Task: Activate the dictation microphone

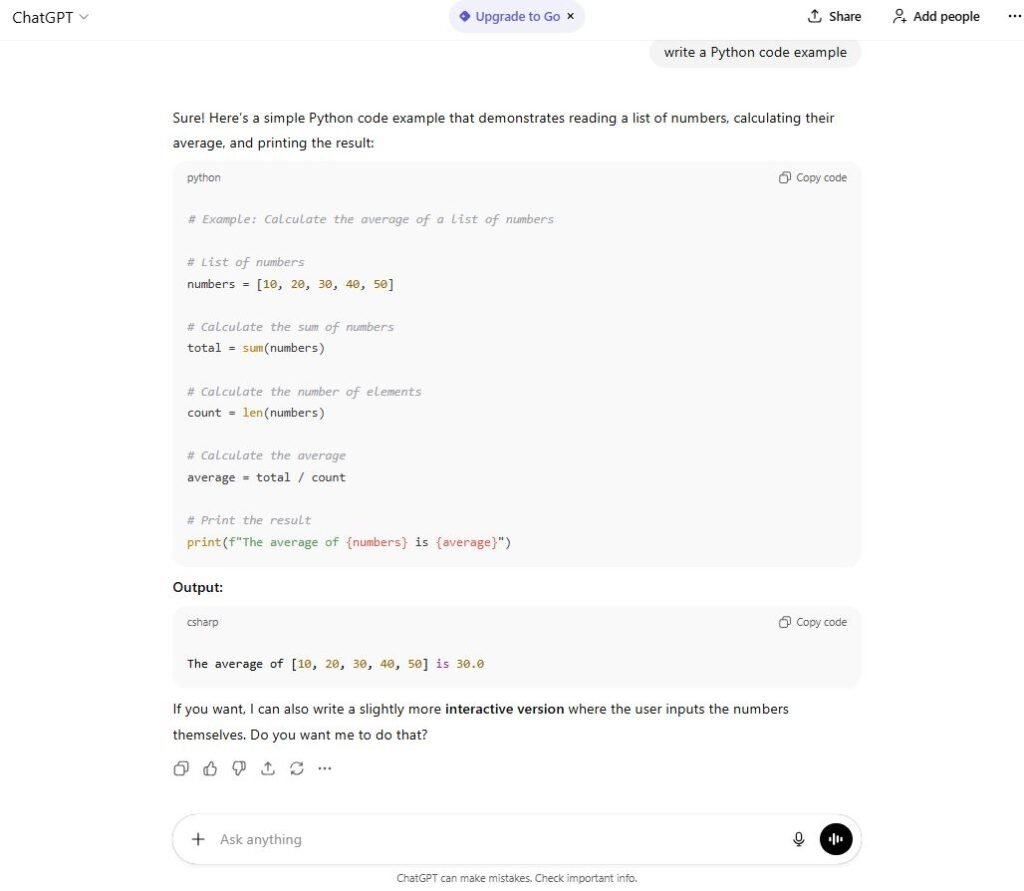Action: point(799,839)
